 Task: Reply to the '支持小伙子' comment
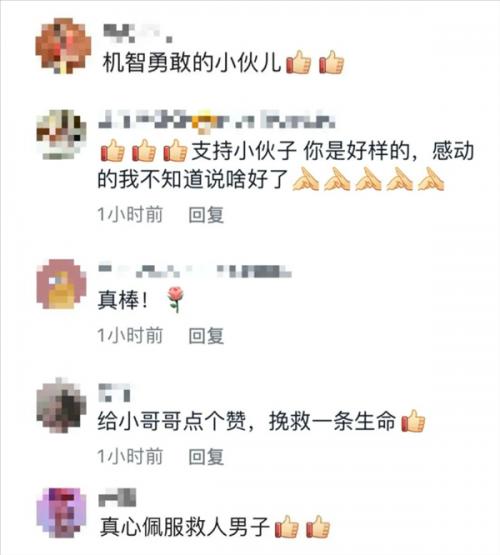(x=206, y=214)
